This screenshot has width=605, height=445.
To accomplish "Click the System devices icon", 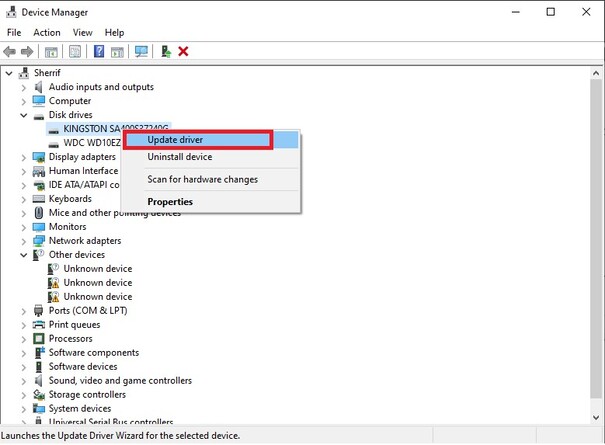I will (x=39, y=408).
